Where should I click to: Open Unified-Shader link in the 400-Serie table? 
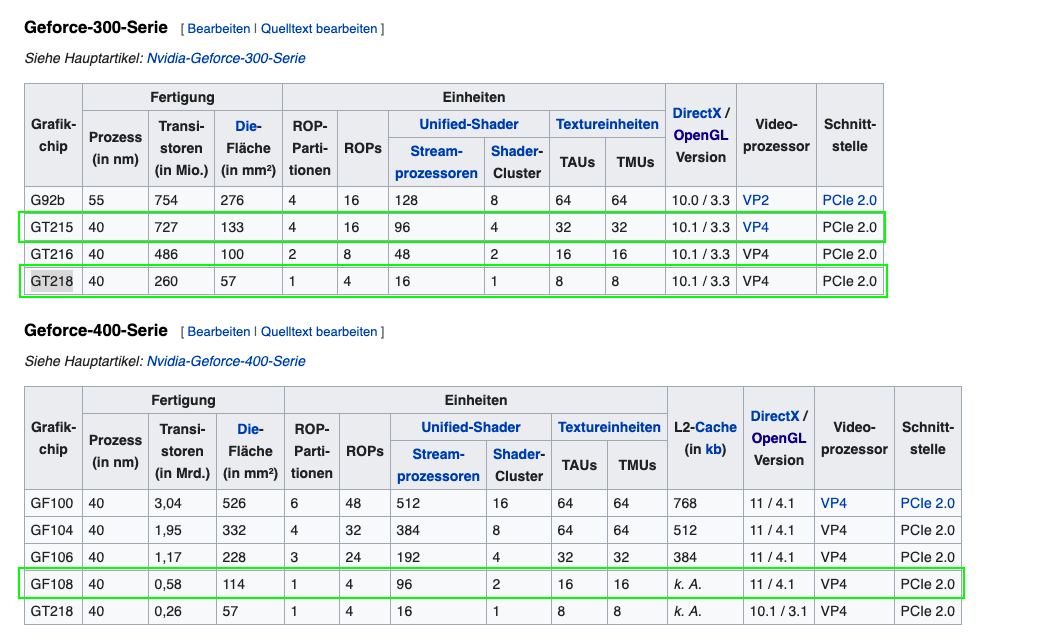pyautogui.click(x=470, y=427)
